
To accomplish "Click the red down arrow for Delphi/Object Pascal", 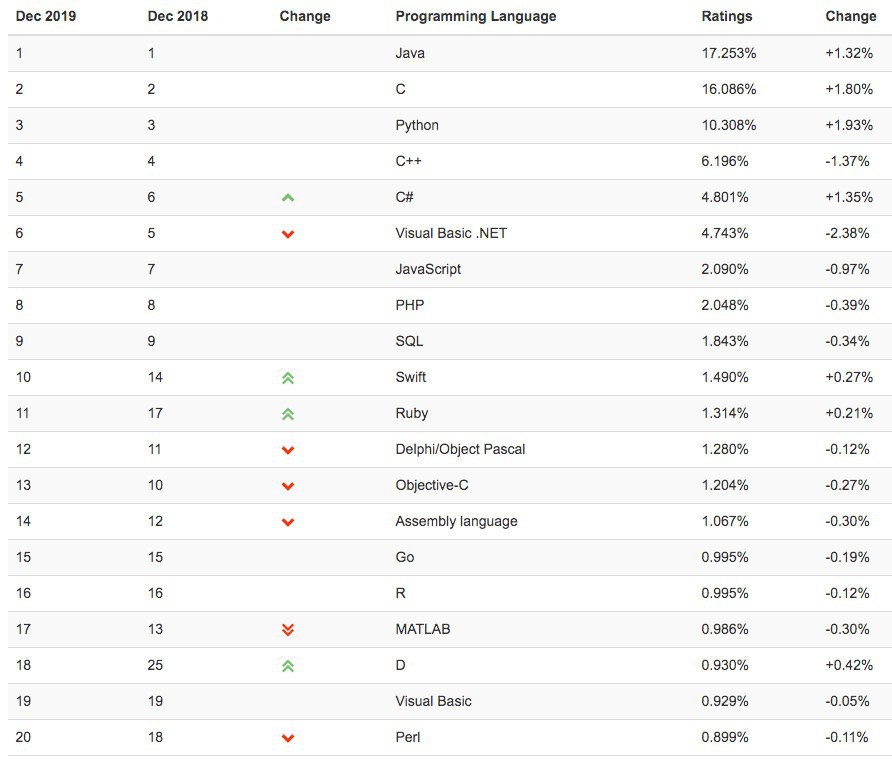I will pyautogui.click(x=288, y=450).
